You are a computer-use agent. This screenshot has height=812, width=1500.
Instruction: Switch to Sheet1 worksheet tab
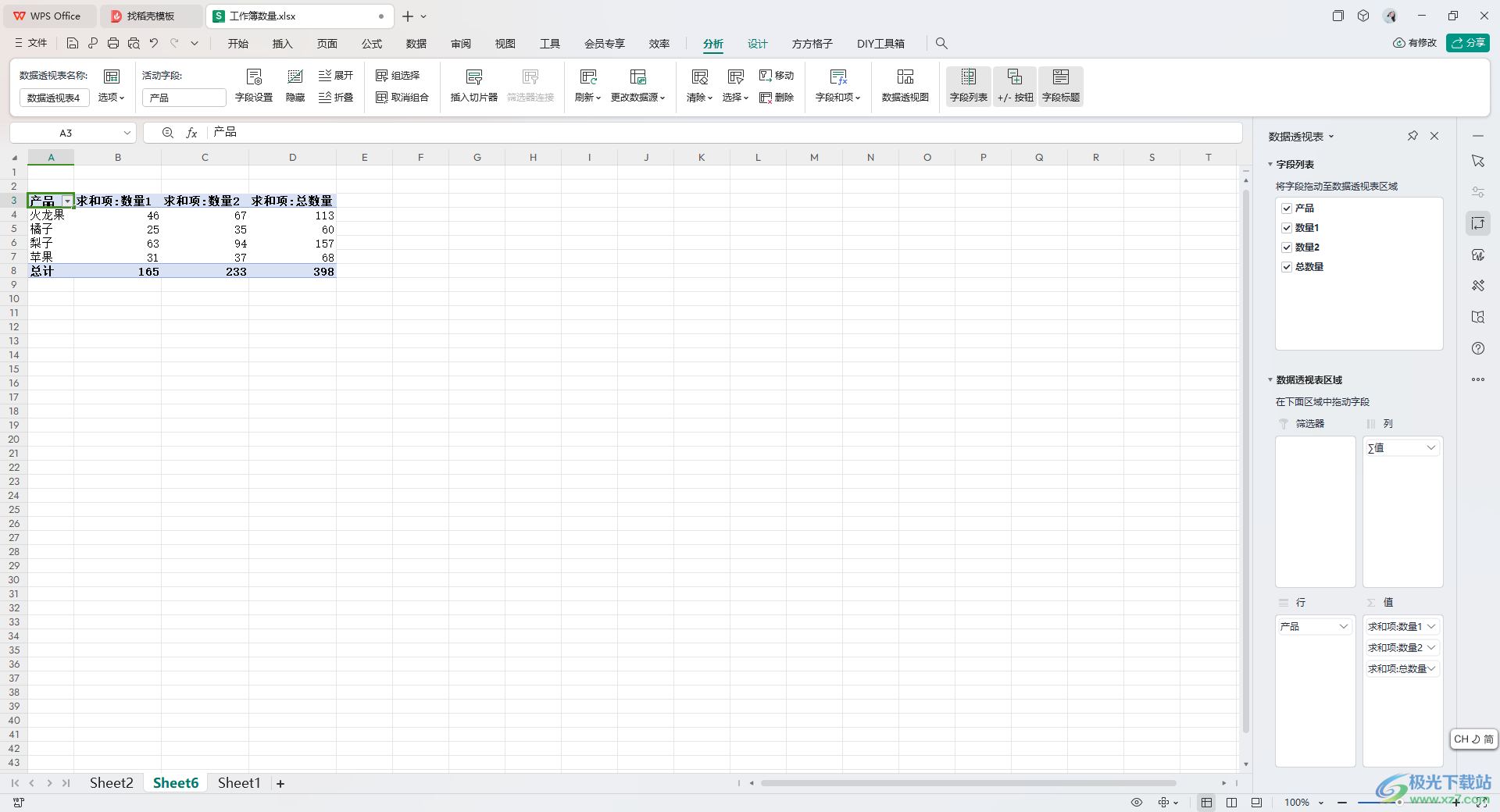pyautogui.click(x=239, y=783)
